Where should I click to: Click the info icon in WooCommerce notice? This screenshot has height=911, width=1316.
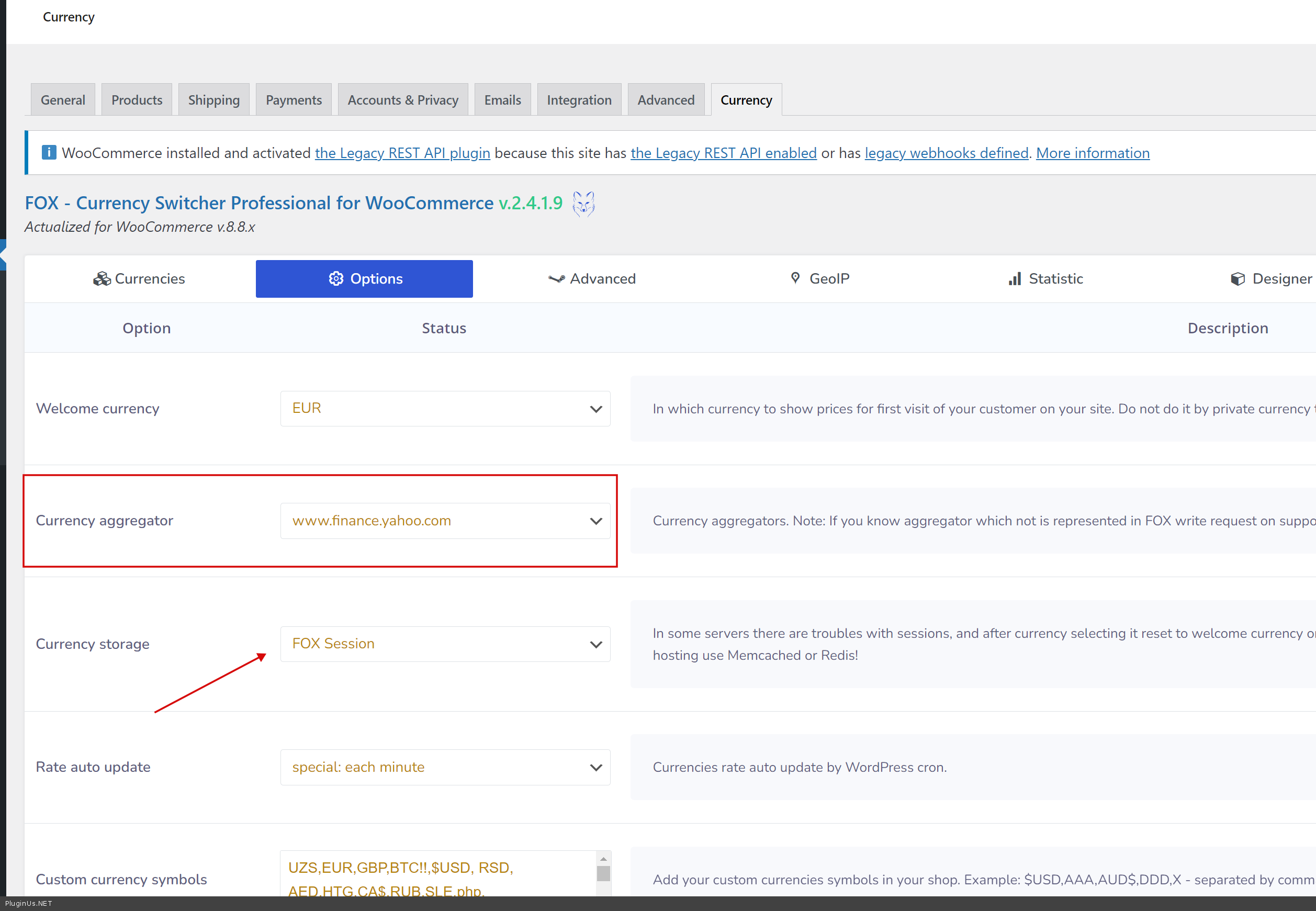click(x=49, y=152)
